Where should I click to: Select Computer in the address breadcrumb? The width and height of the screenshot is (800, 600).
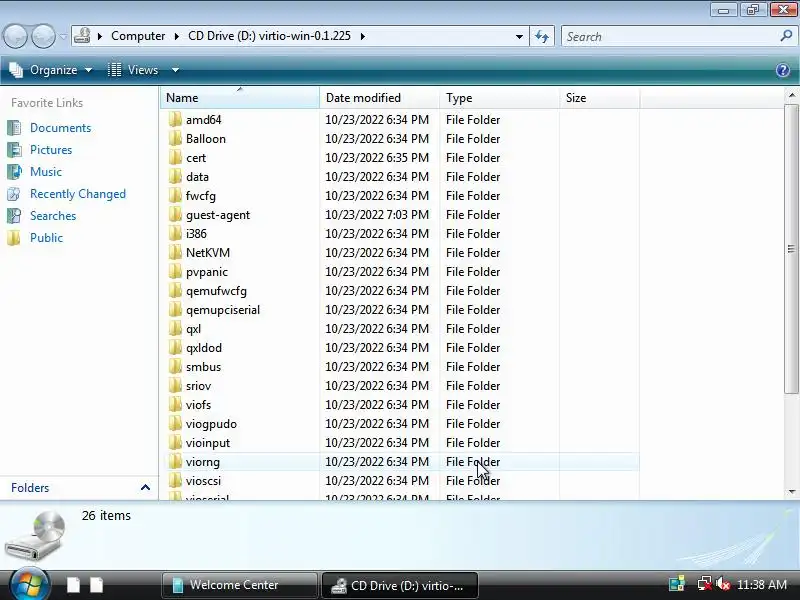point(138,36)
